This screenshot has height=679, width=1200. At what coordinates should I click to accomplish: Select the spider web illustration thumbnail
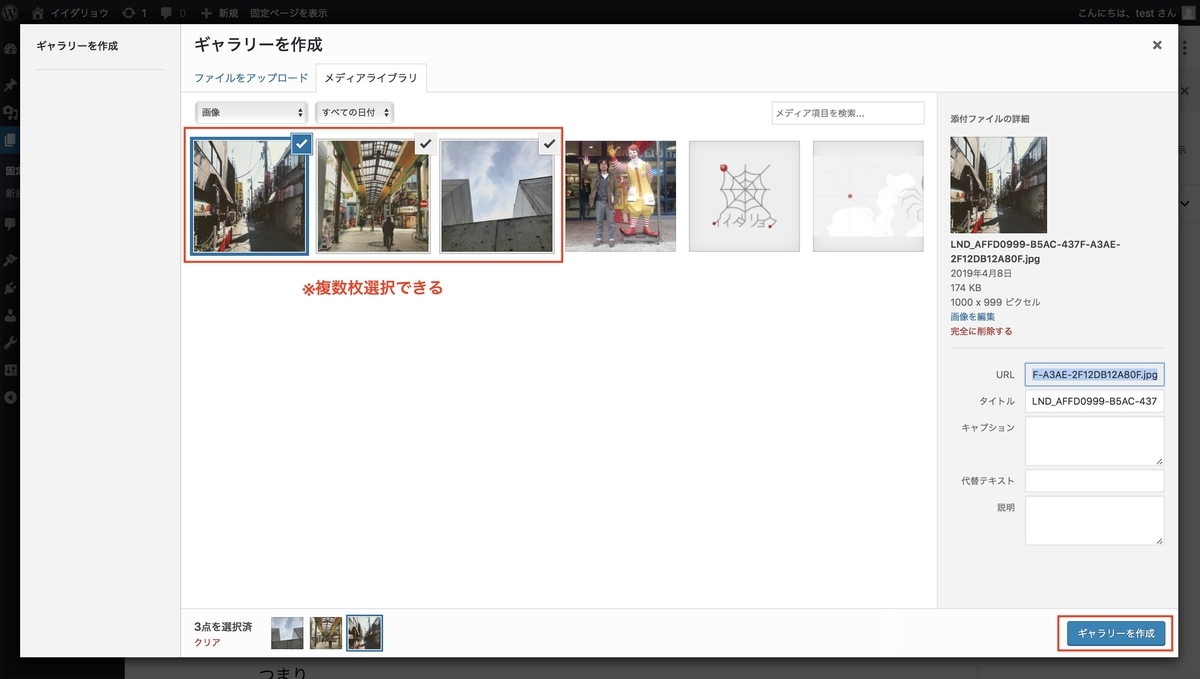[744, 196]
